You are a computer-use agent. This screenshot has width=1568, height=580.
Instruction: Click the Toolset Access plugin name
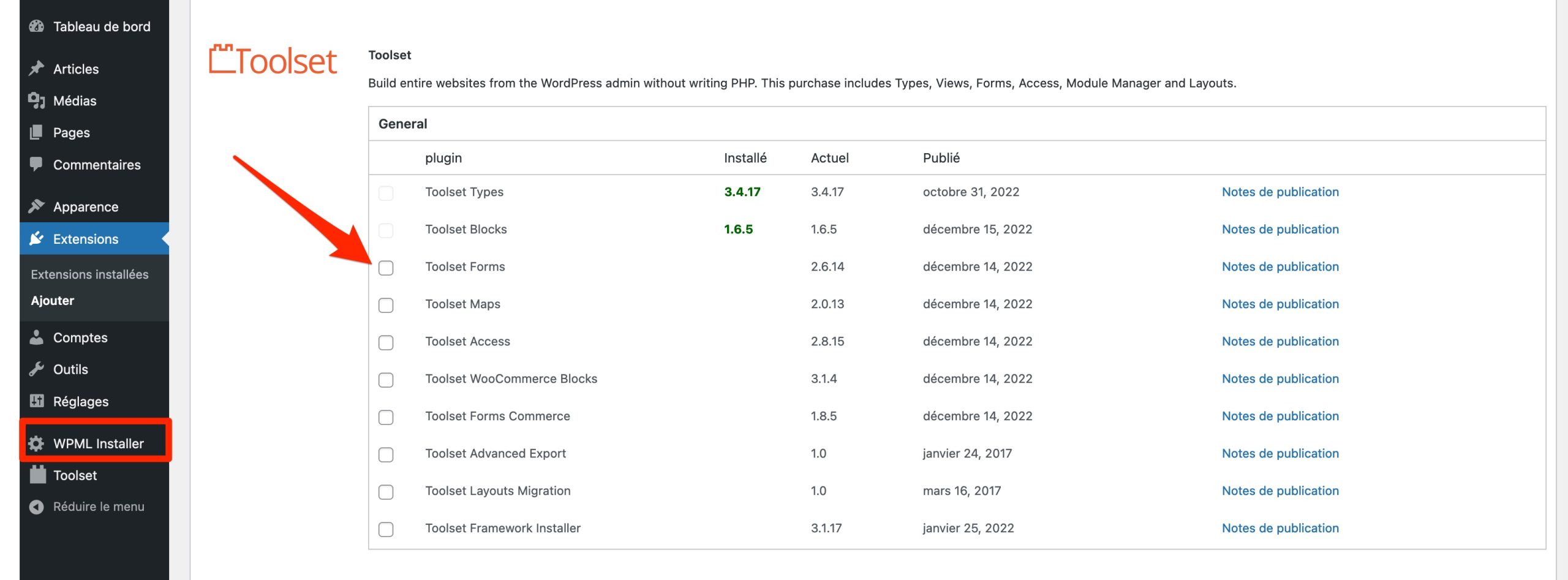click(x=467, y=341)
